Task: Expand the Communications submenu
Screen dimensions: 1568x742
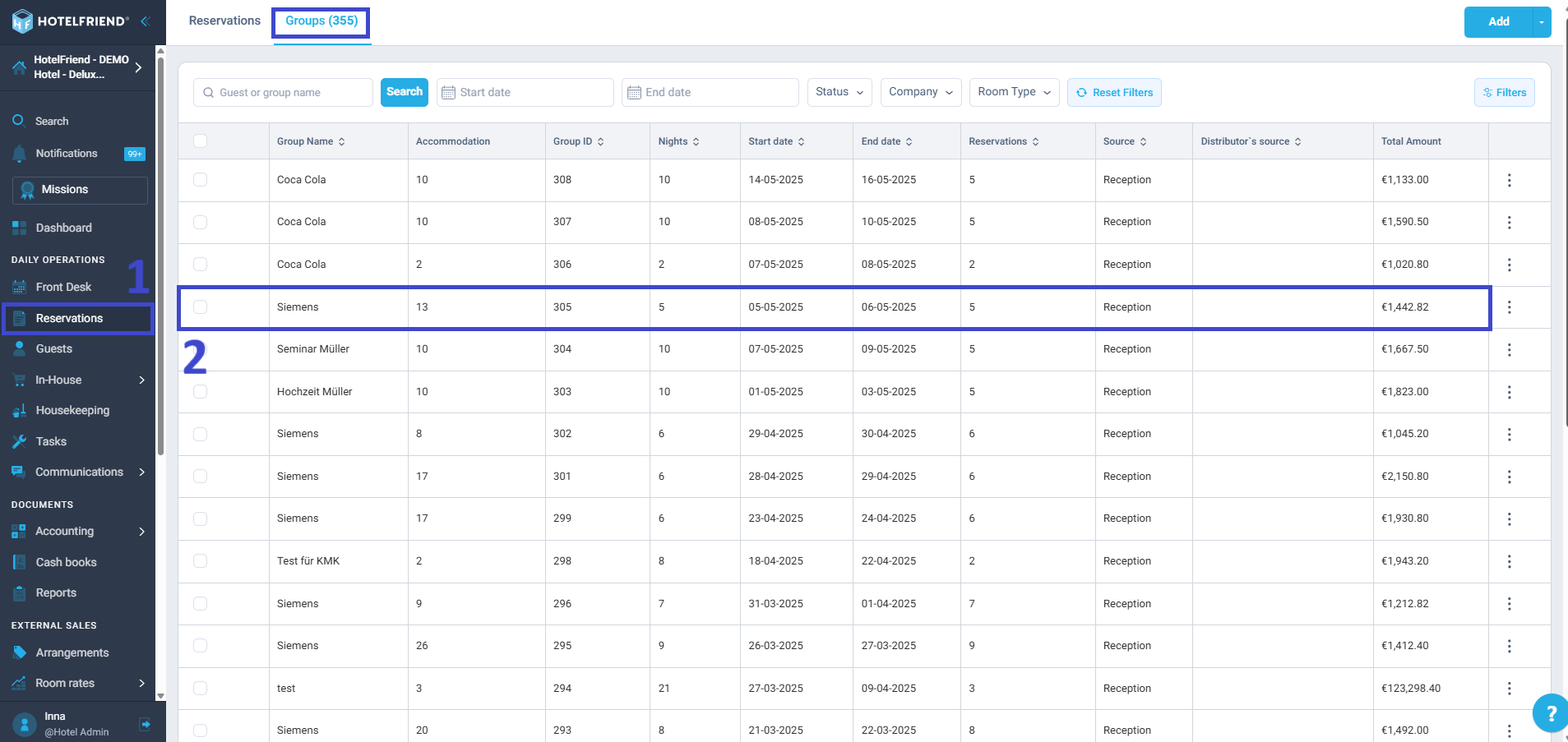Action: [141, 472]
